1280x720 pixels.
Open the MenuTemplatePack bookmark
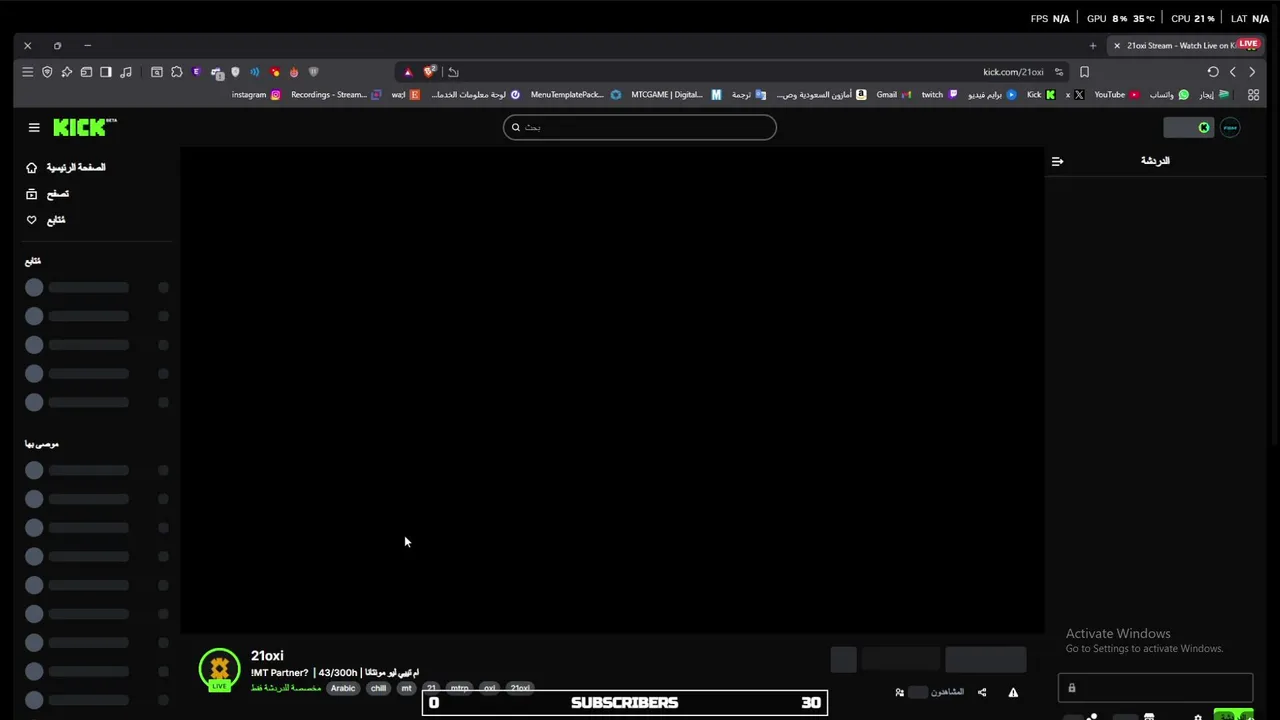[x=575, y=95]
